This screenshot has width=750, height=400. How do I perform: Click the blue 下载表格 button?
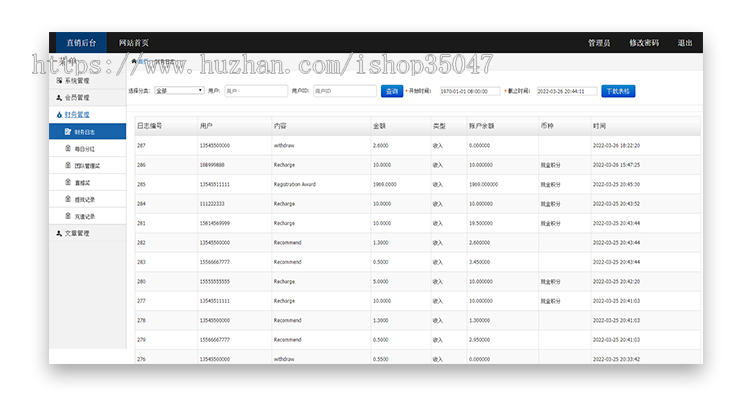tap(618, 91)
